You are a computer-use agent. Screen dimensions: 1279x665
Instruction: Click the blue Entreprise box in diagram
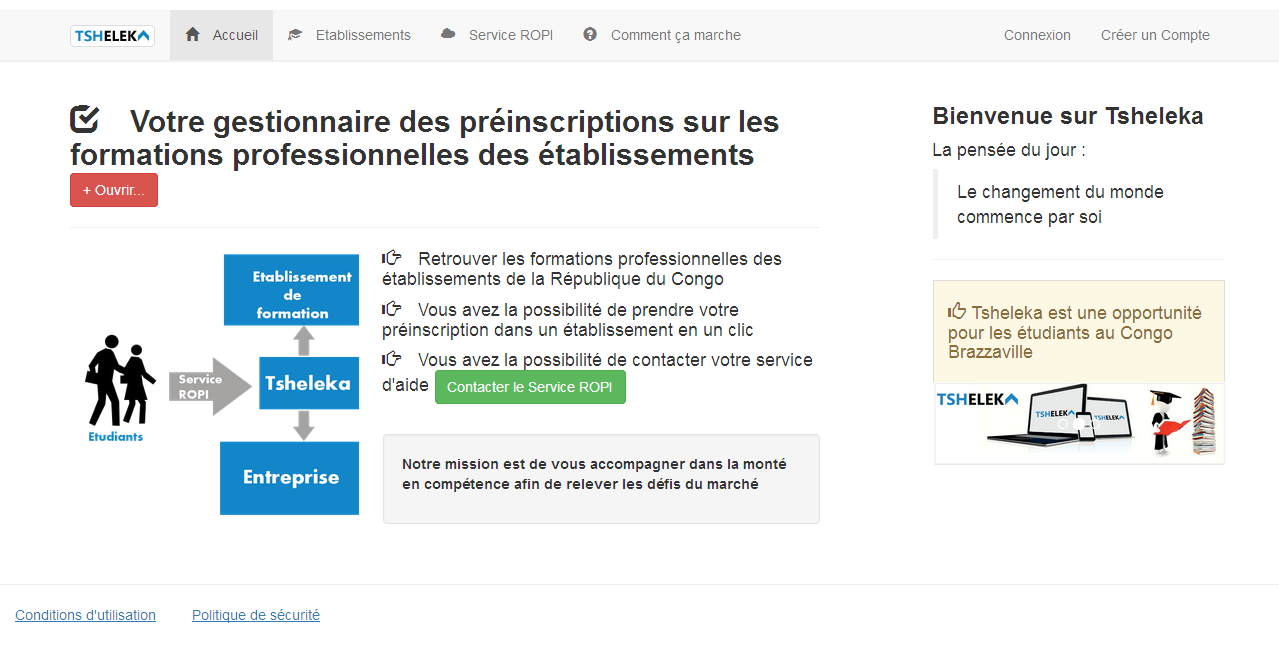pos(290,478)
